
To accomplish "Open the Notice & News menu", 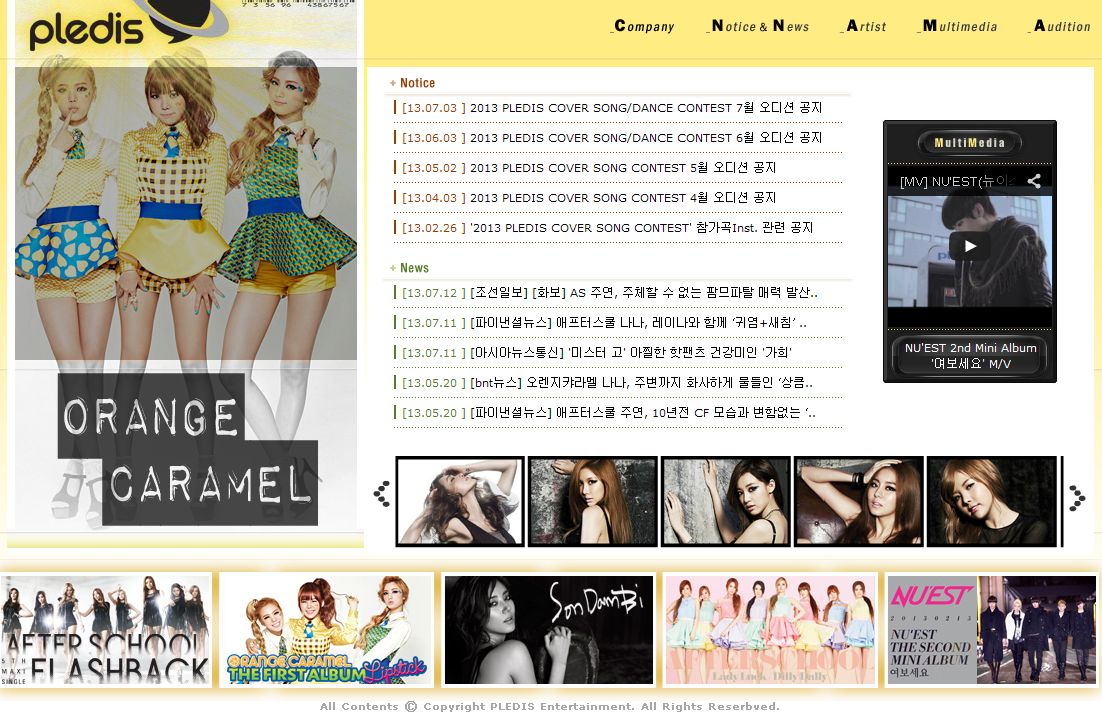I will [x=760, y=26].
